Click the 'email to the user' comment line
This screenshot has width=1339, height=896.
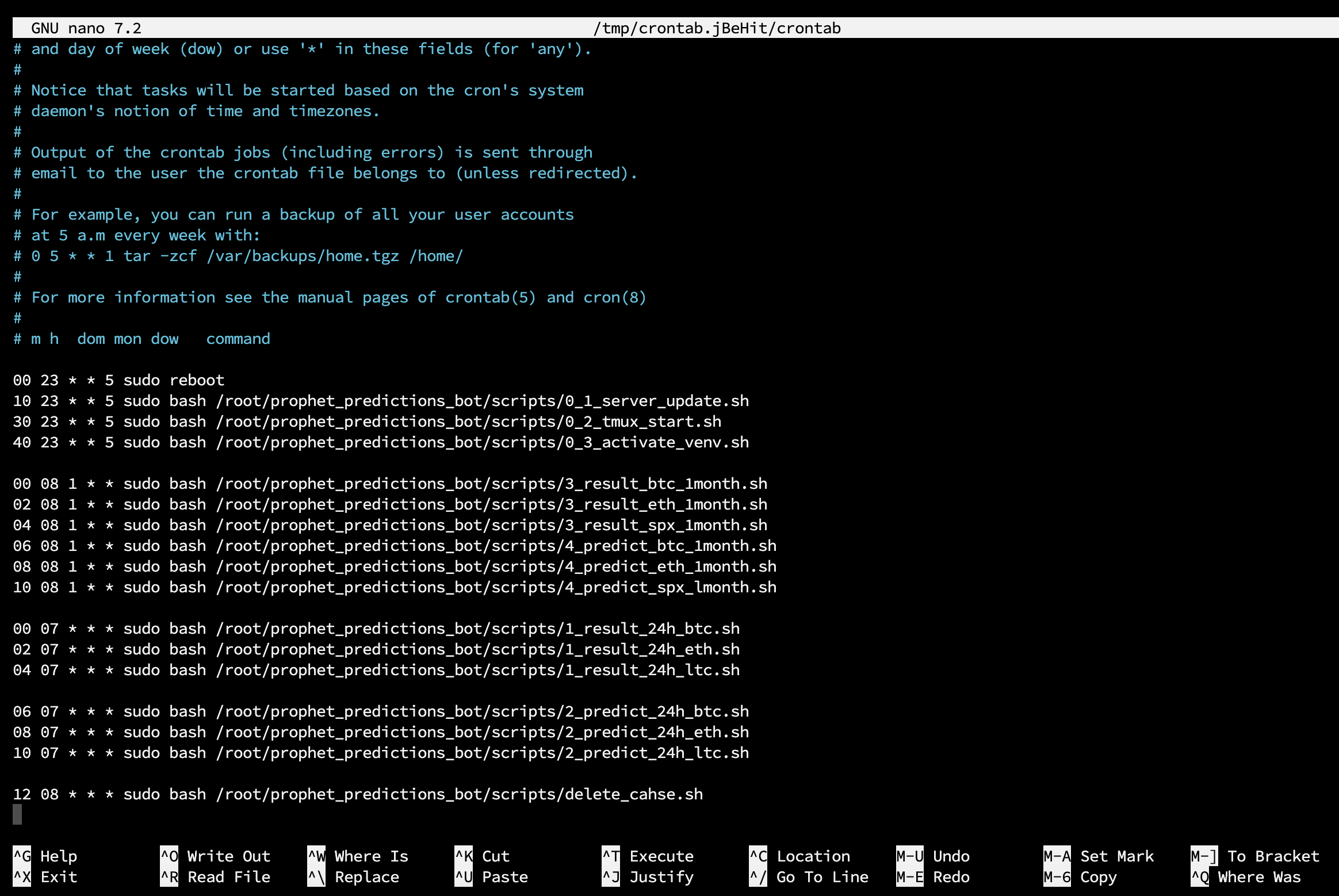326,173
